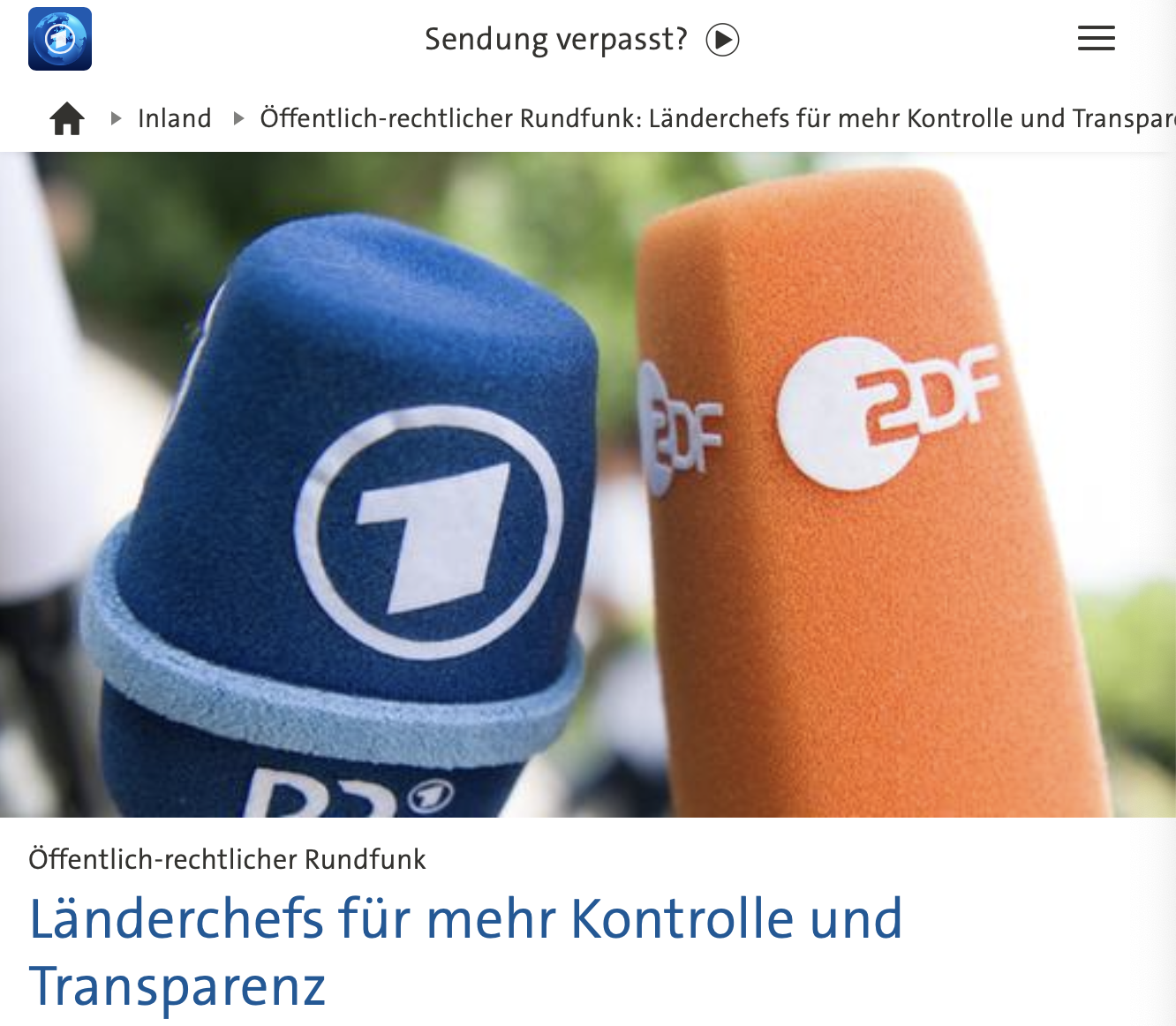Click the breadcrumb arrow before the article title
The height and width of the screenshot is (1026, 1176).
click(x=237, y=118)
